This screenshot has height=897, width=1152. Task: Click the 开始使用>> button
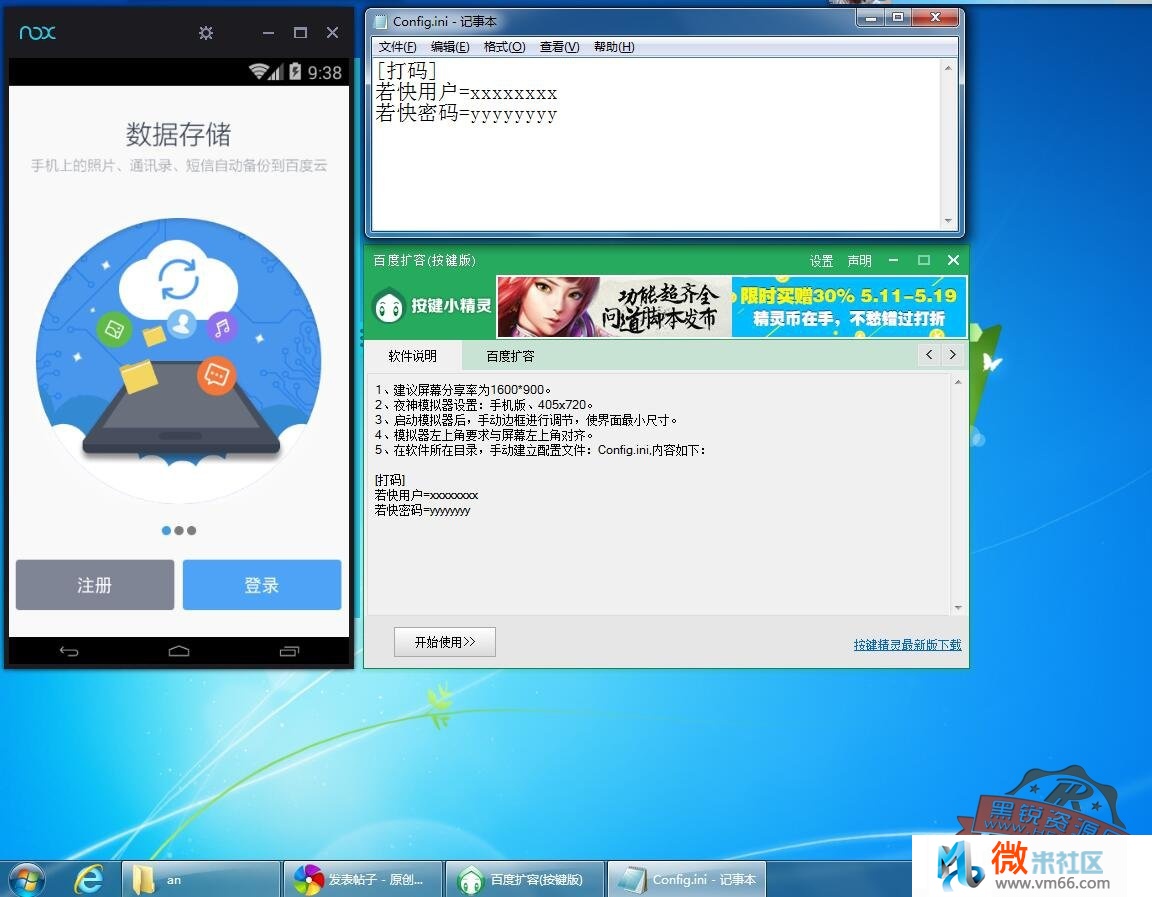(x=444, y=642)
